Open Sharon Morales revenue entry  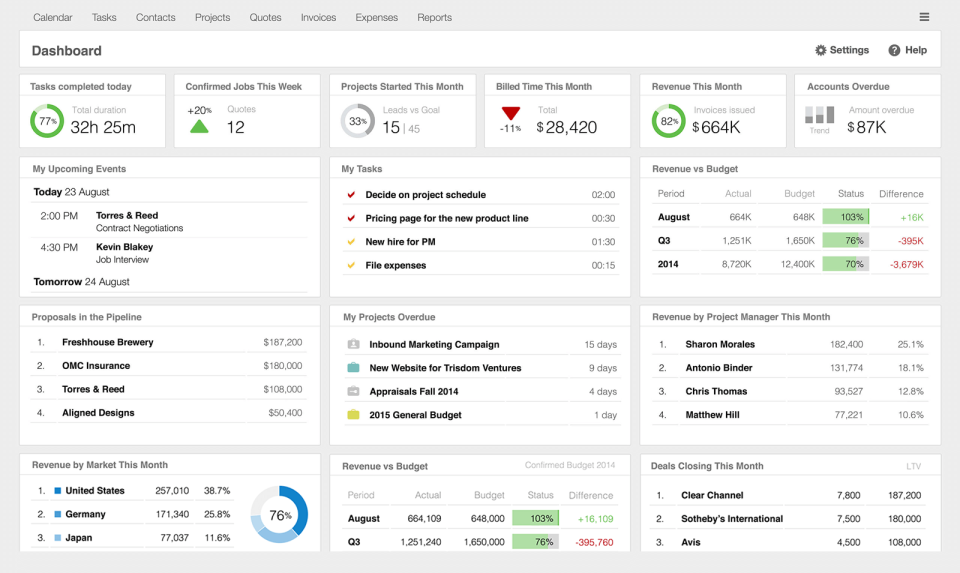[x=720, y=344]
